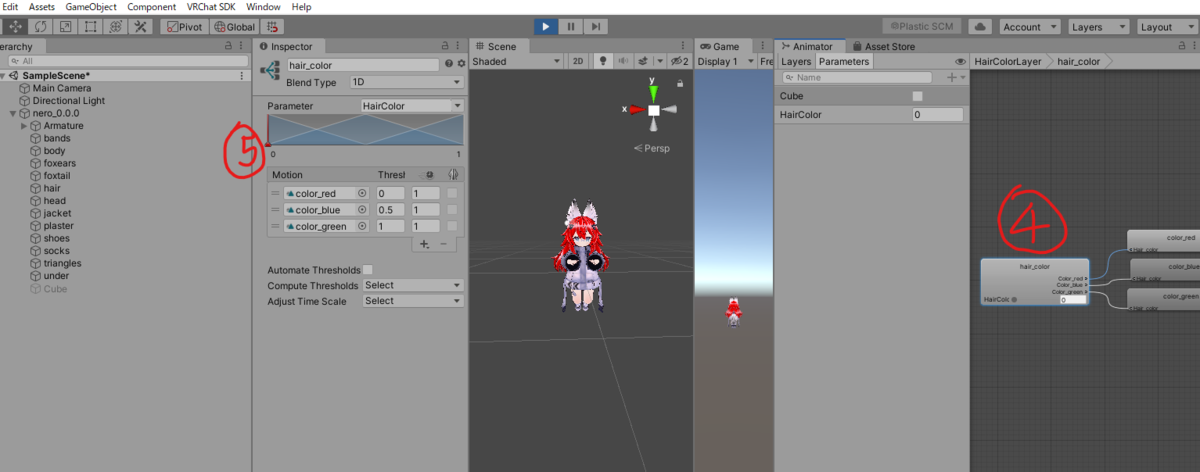Click the blend graph preview
This screenshot has width=1200, height=472.
coord(365,130)
